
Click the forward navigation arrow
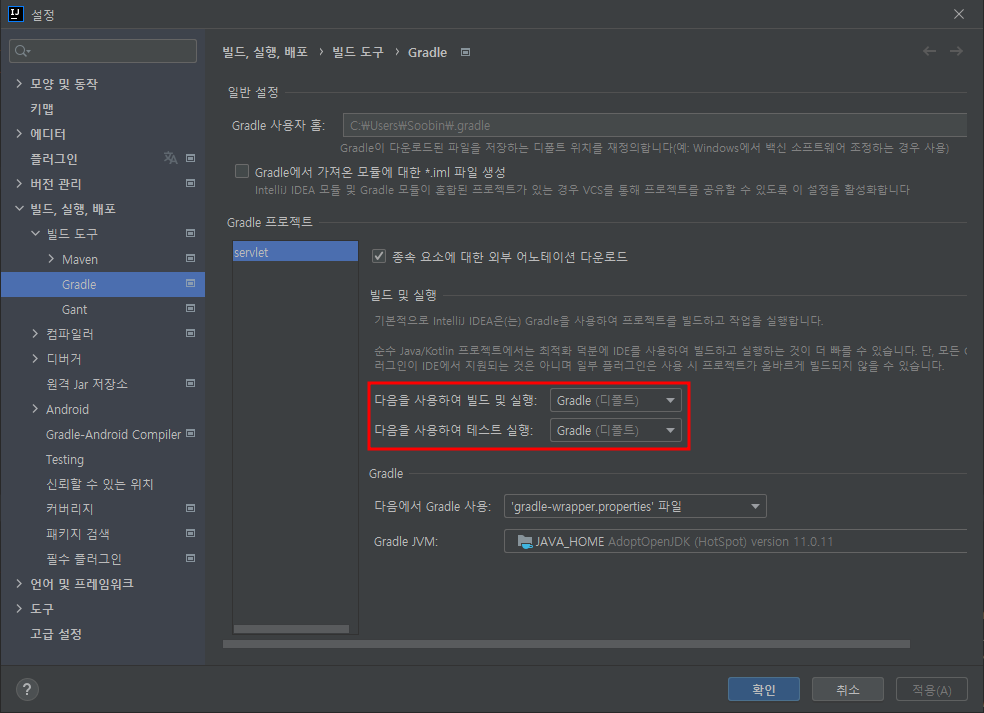coord(956,51)
